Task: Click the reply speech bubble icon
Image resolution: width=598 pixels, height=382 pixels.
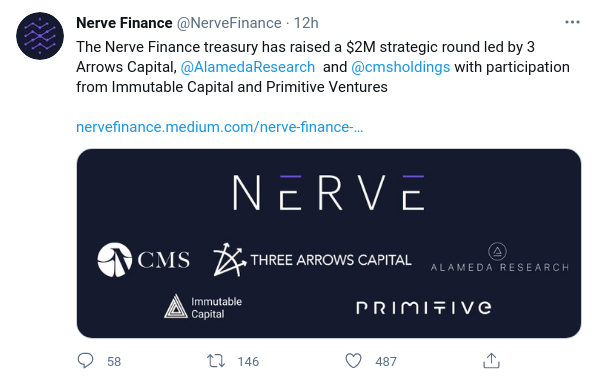Action: coord(85,361)
